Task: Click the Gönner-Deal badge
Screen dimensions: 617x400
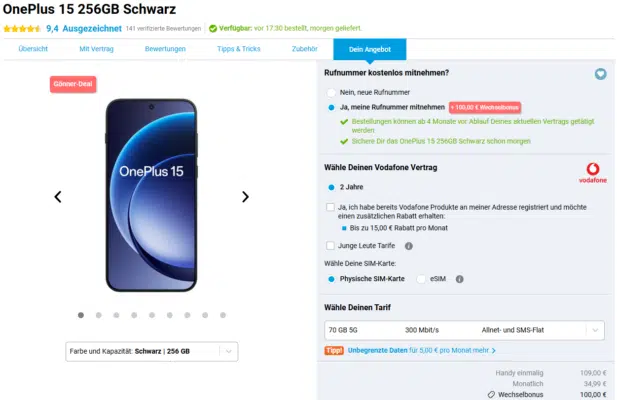Action: coord(72,84)
